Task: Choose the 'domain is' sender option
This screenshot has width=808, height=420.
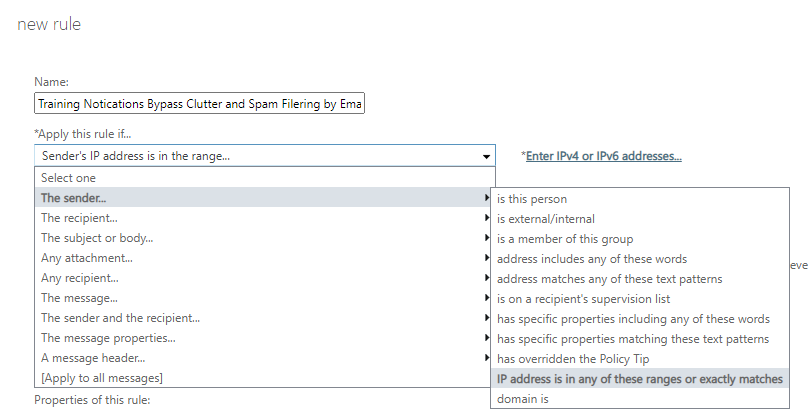Action: (x=639, y=399)
